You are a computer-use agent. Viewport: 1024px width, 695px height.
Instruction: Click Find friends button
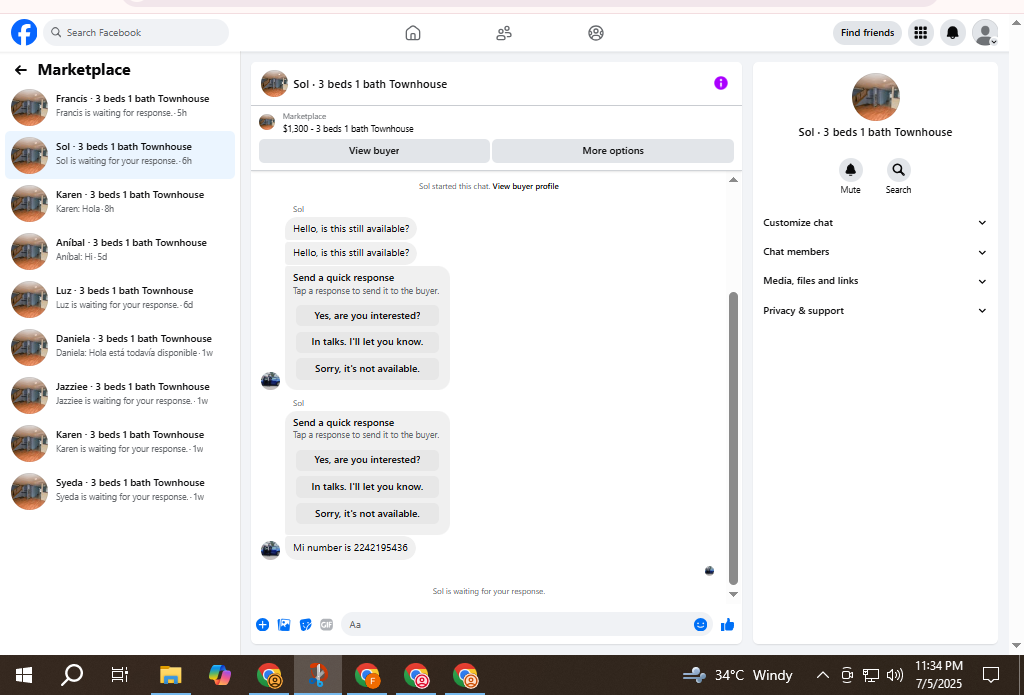[x=867, y=33]
